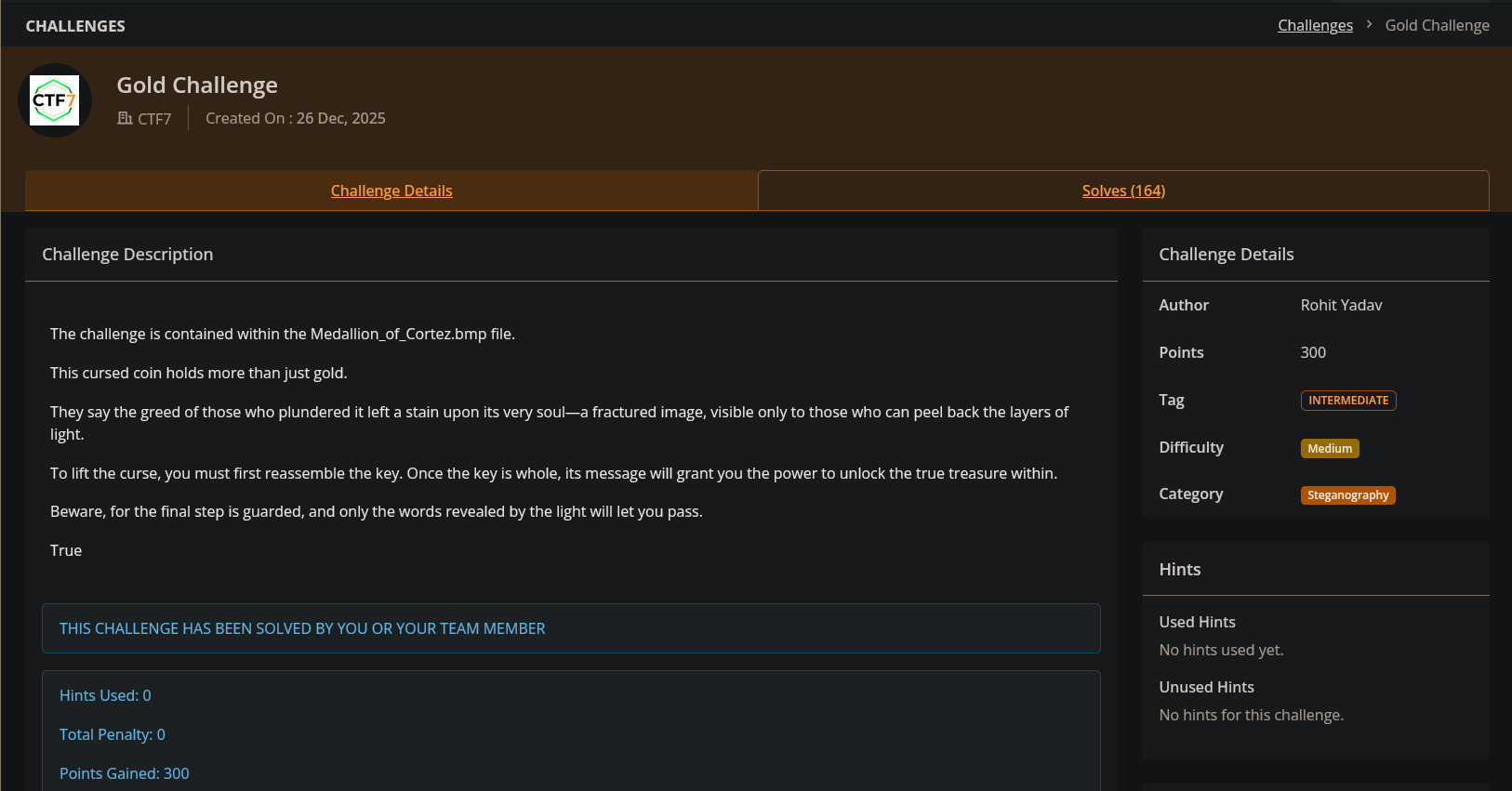
Task: Switch to the Solves (164) tab
Action: tap(1123, 191)
